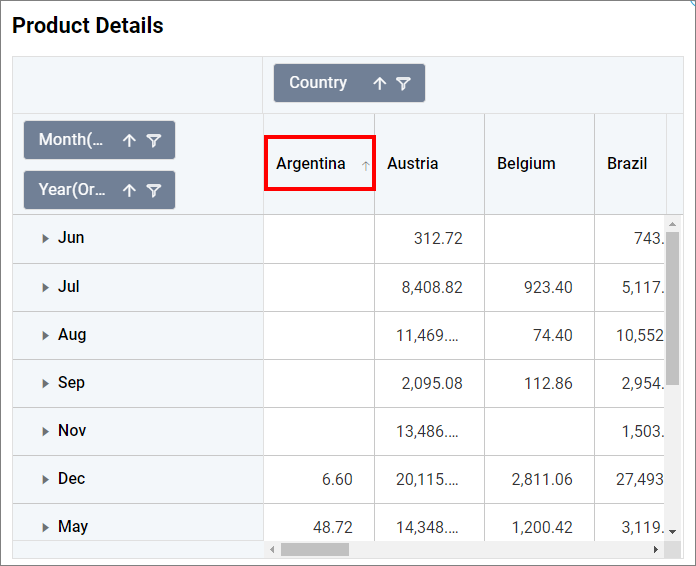Viewport: 696px width, 566px height.
Task: Expand the Nov row
Action: tap(45, 432)
